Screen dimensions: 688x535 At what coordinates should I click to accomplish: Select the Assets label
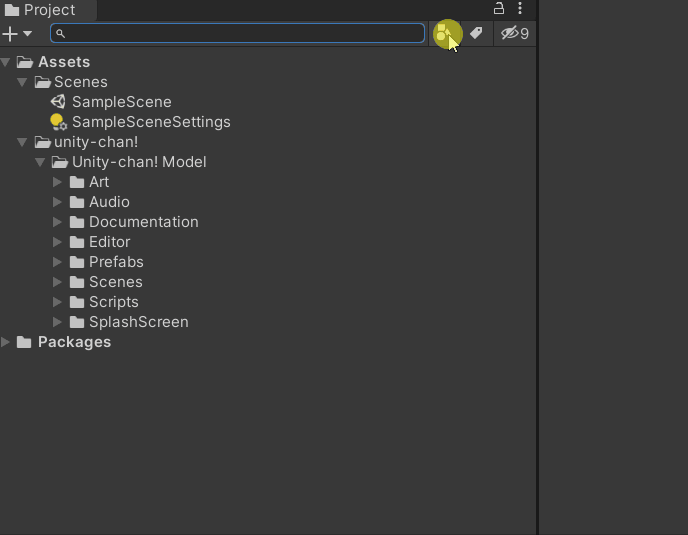(x=64, y=62)
